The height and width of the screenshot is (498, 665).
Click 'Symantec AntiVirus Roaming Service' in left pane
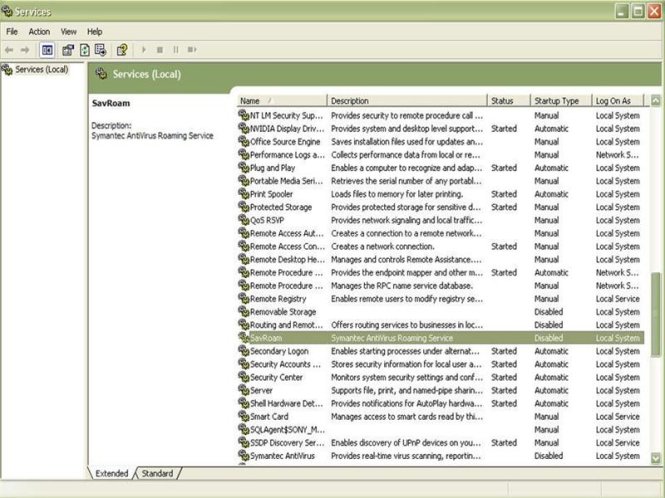(x=152, y=136)
